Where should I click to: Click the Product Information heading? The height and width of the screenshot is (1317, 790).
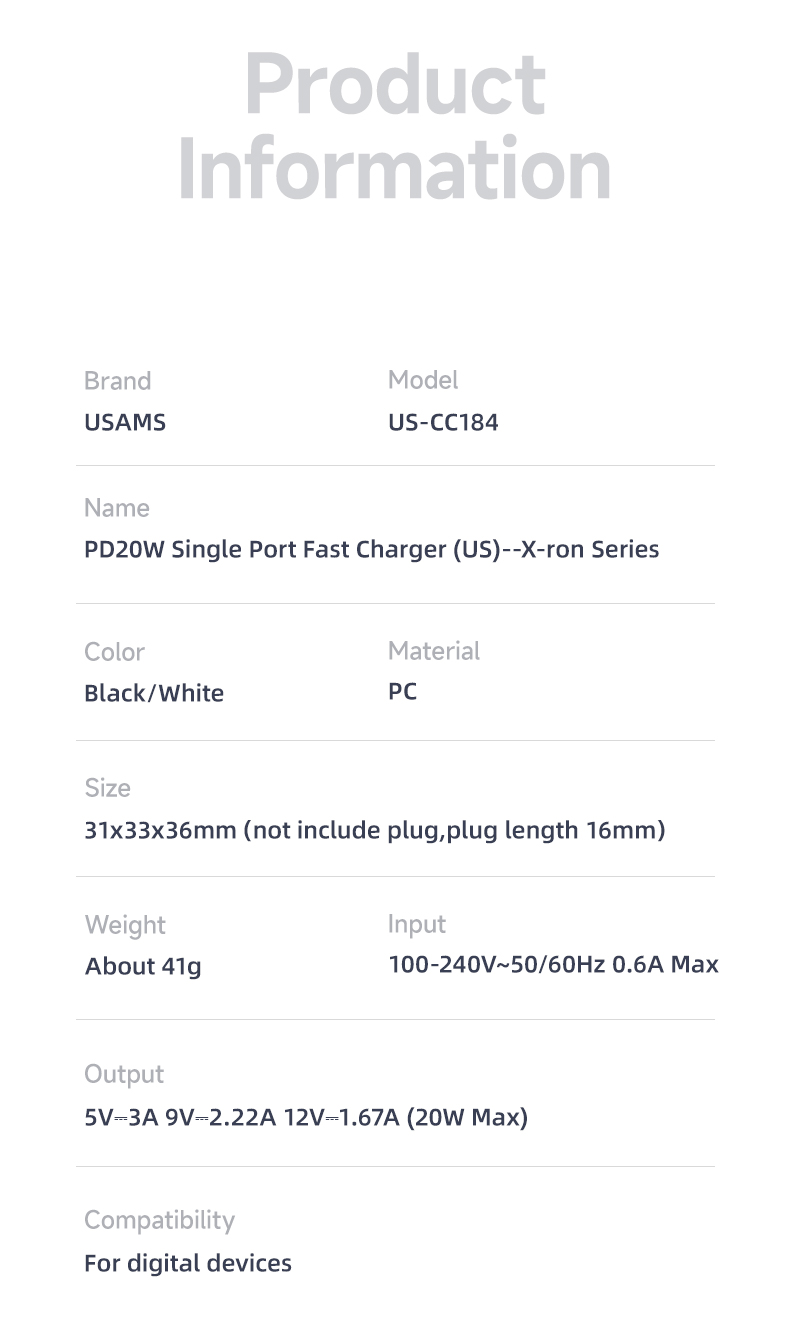395,126
